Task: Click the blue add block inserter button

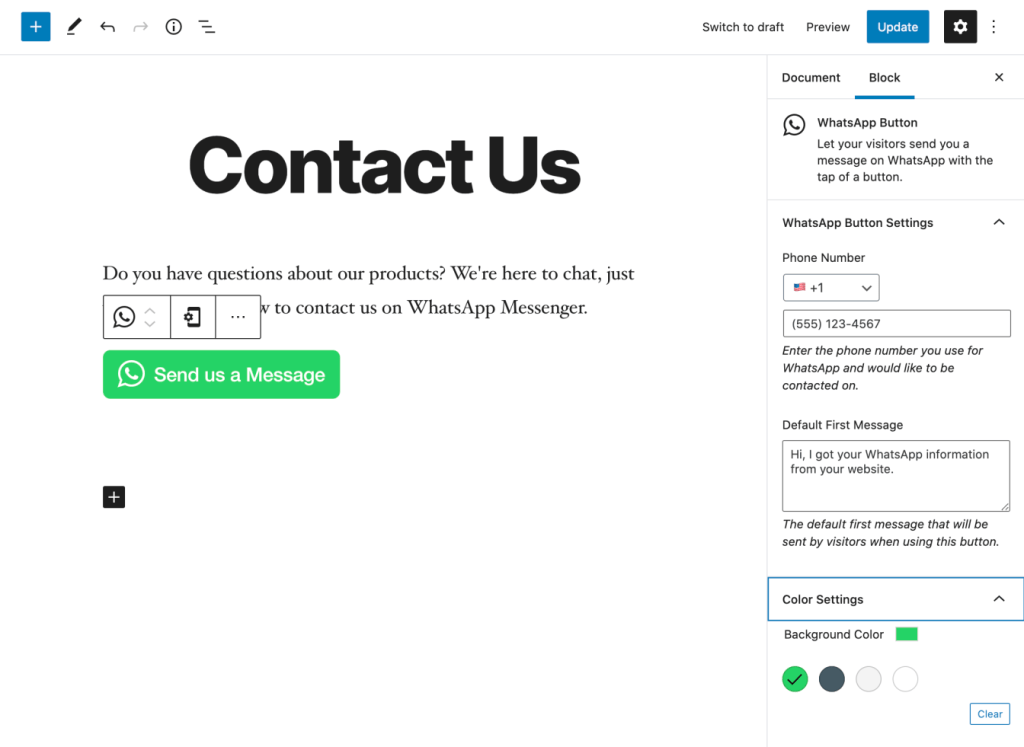Action: (35, 27)
